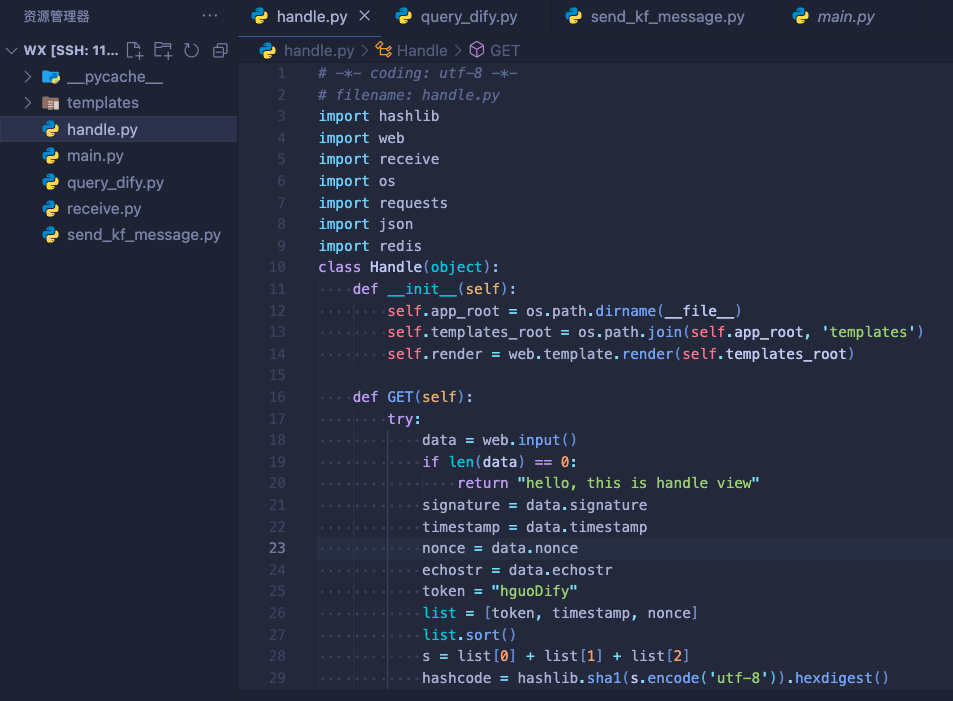This screenshot has width=953, height=701.
Task: Switch to the send_kf_message.py tab
Action: pyautogui.click(x=667, y=17)
